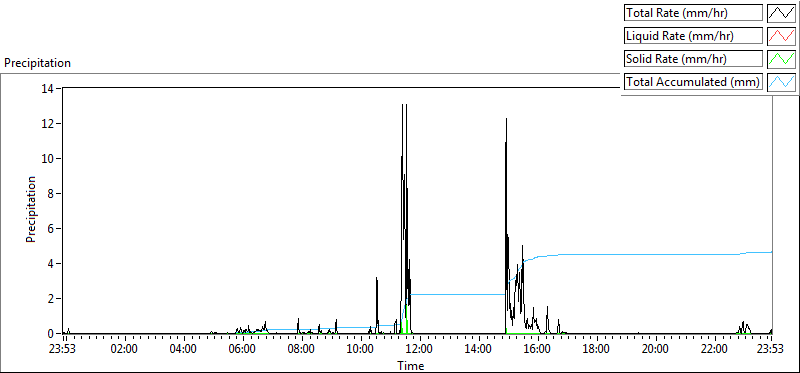Click the x-axis time label 18:00
800x373 pixels.
596,350
